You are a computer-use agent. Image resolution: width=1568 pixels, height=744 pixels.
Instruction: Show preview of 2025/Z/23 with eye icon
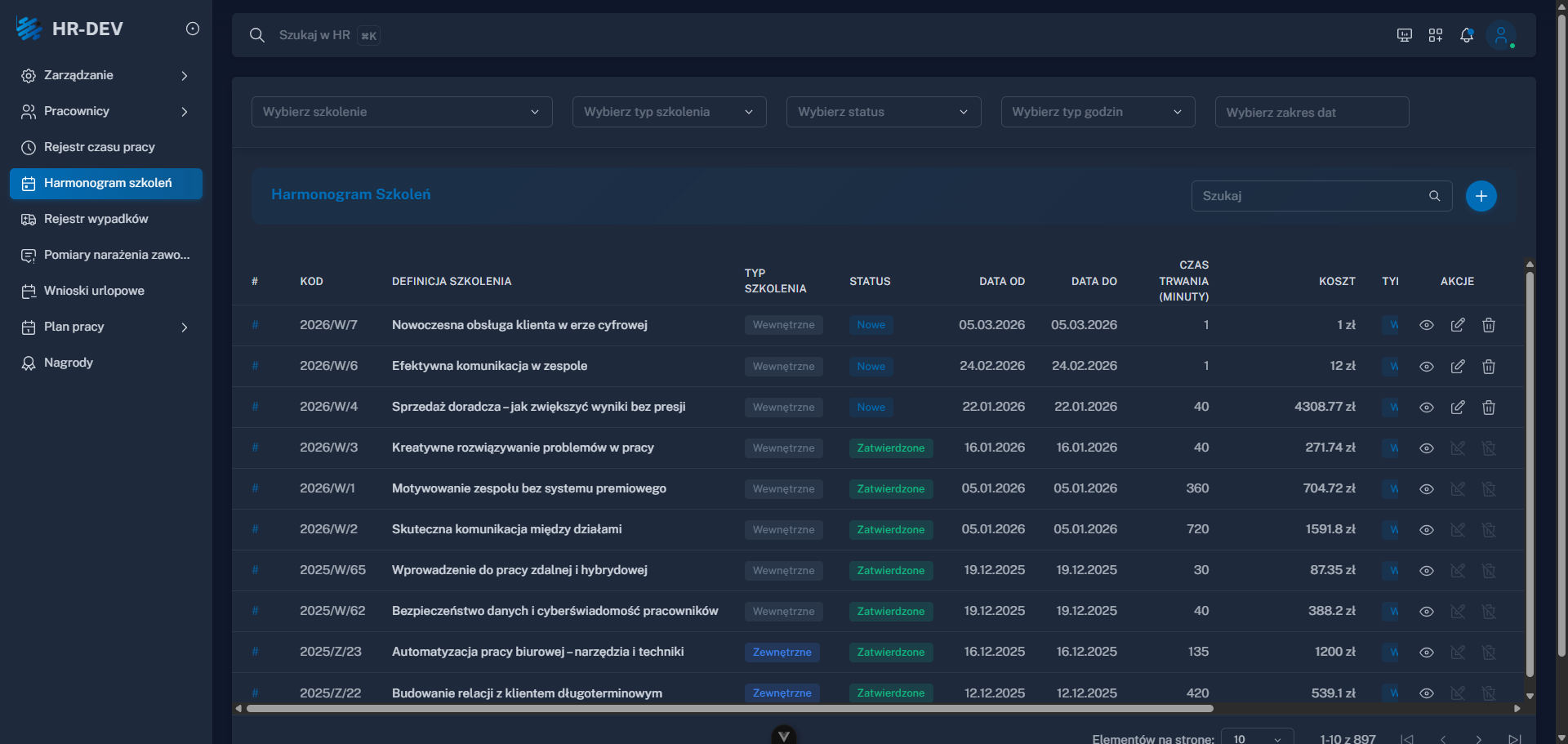(x=1427, y=652)
